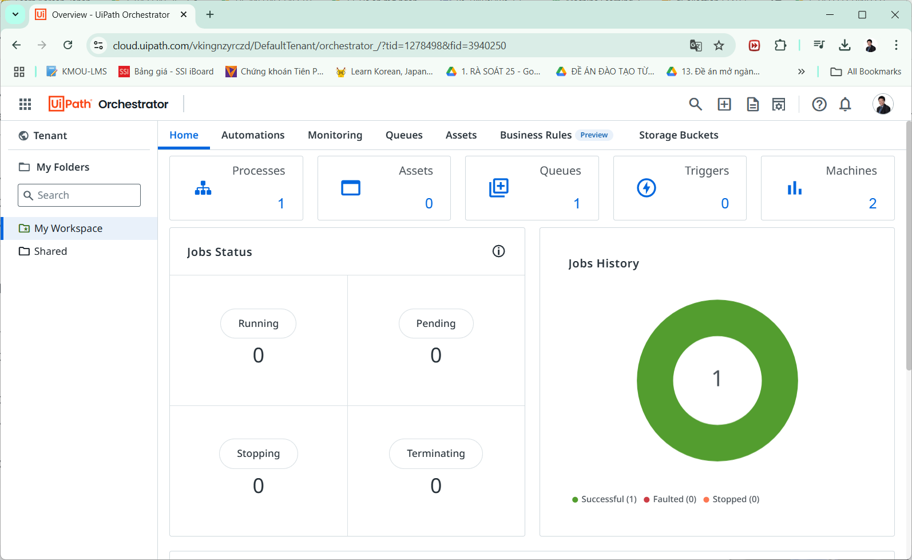Go back with the browser back arrow

tap(16, 45)
